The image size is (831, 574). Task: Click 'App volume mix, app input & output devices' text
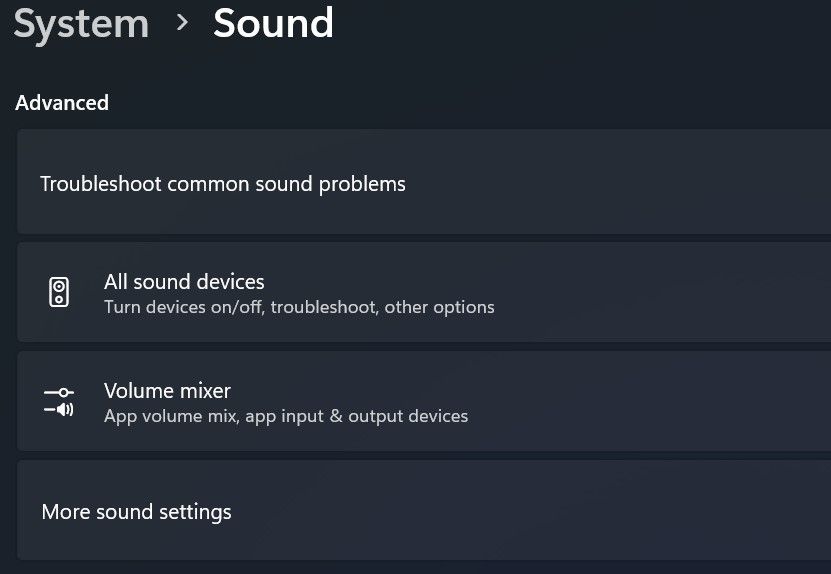pos(286,416)
